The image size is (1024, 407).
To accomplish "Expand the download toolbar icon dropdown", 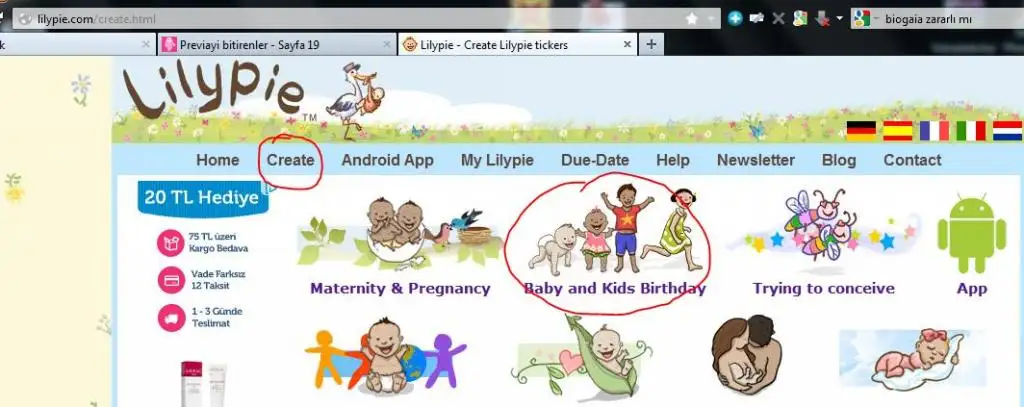I will [x=839, y=18].
